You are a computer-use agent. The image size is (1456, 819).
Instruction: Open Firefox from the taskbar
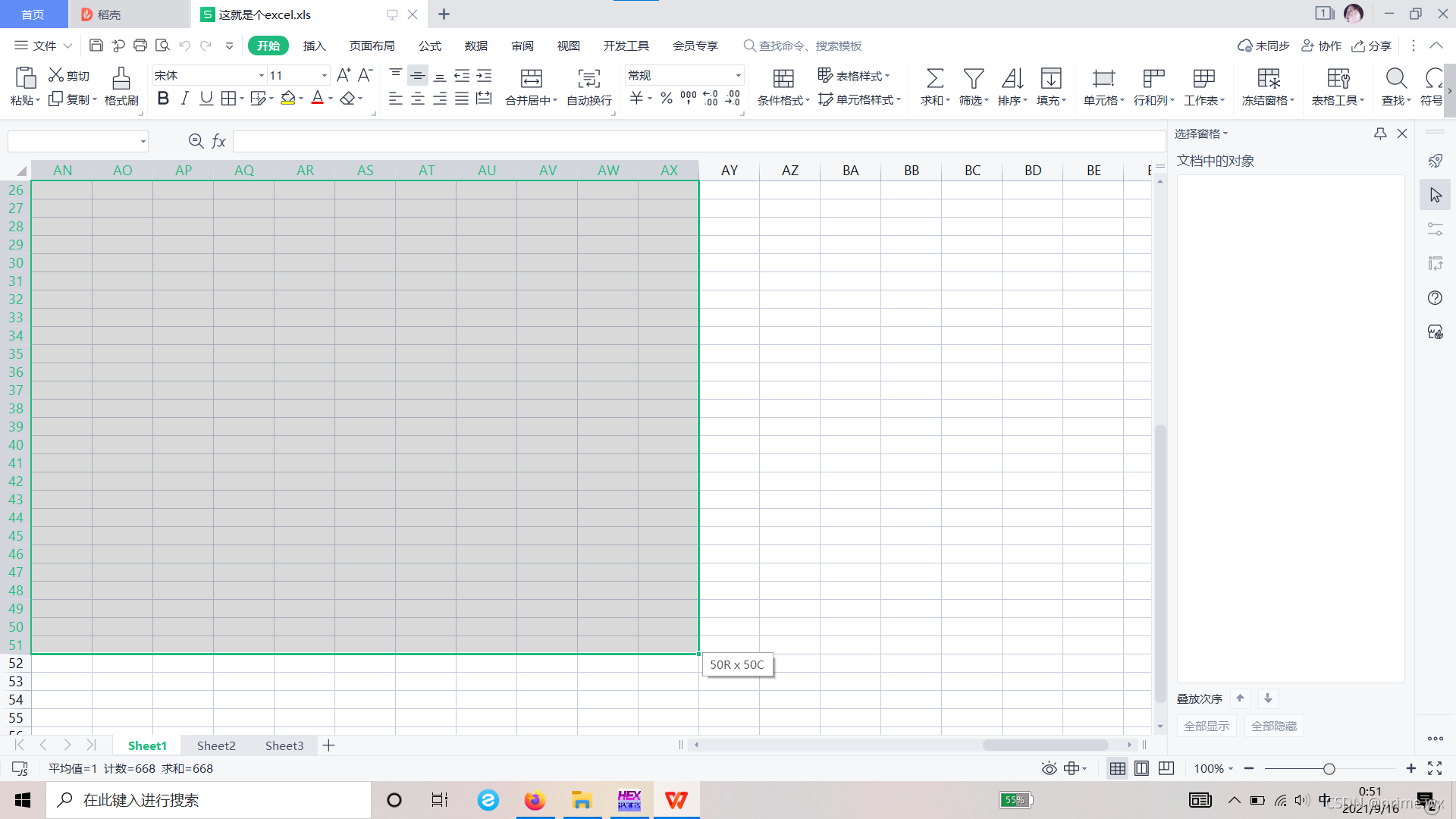pos(535,800)
